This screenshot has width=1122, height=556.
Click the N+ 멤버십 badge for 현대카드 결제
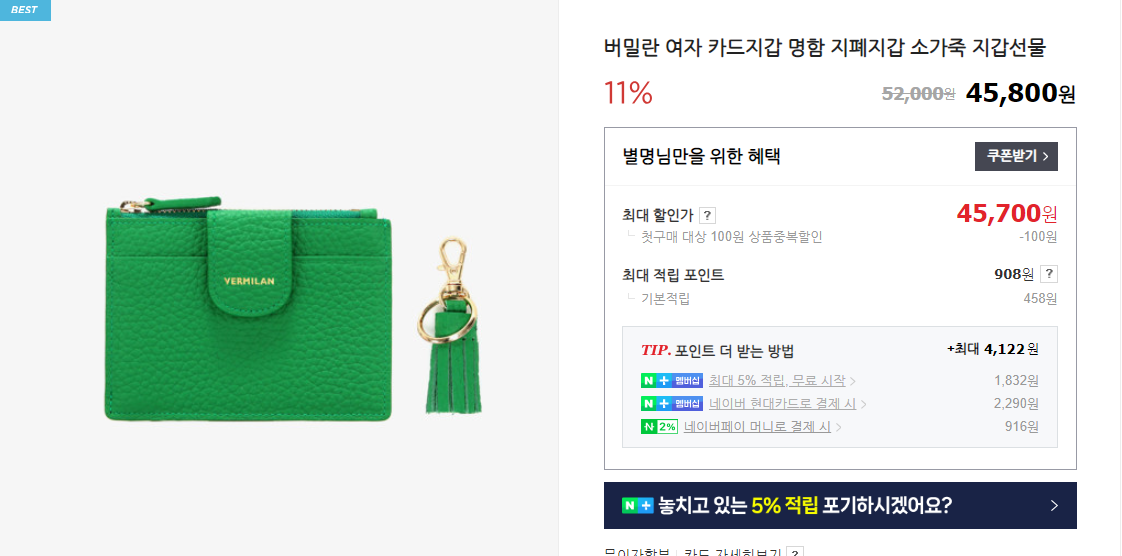coord(672,404)
